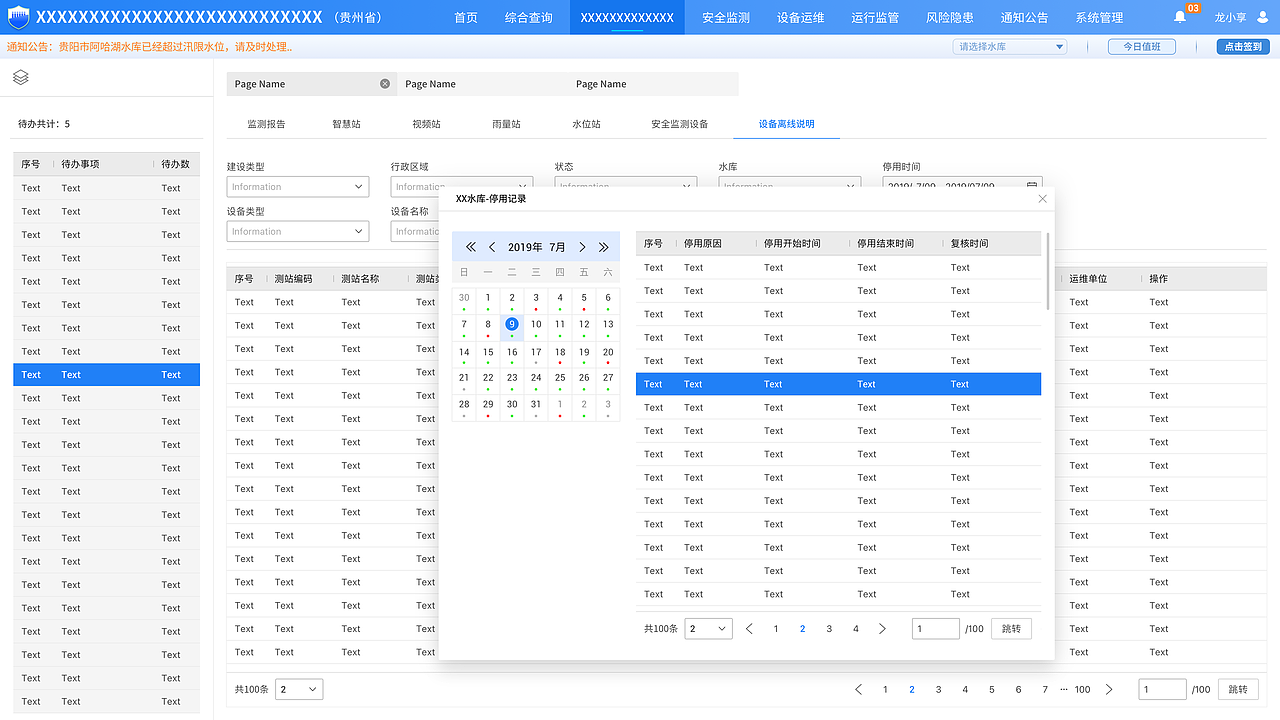The image size is (1280, 720).
Task: Switch to the 雨量站 tab
Action: [x=506, y=124]
